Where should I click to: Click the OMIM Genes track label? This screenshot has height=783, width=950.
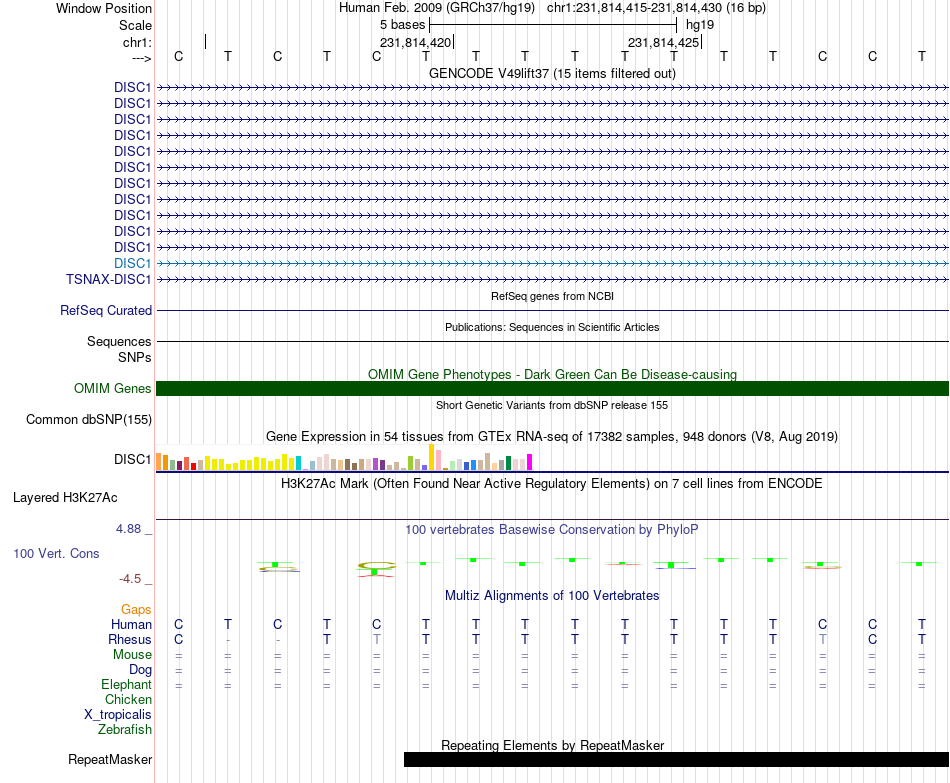(112, 388)
